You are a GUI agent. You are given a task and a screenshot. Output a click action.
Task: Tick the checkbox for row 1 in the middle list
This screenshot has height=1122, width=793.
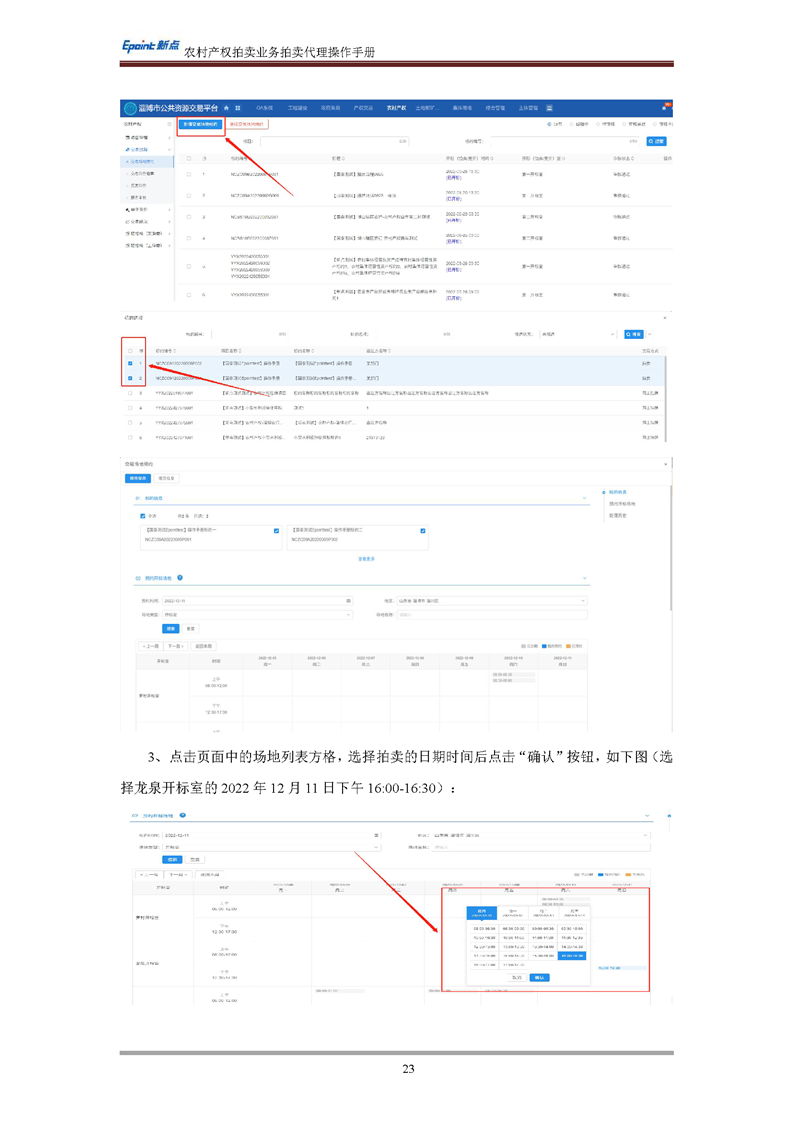[130, 364]
